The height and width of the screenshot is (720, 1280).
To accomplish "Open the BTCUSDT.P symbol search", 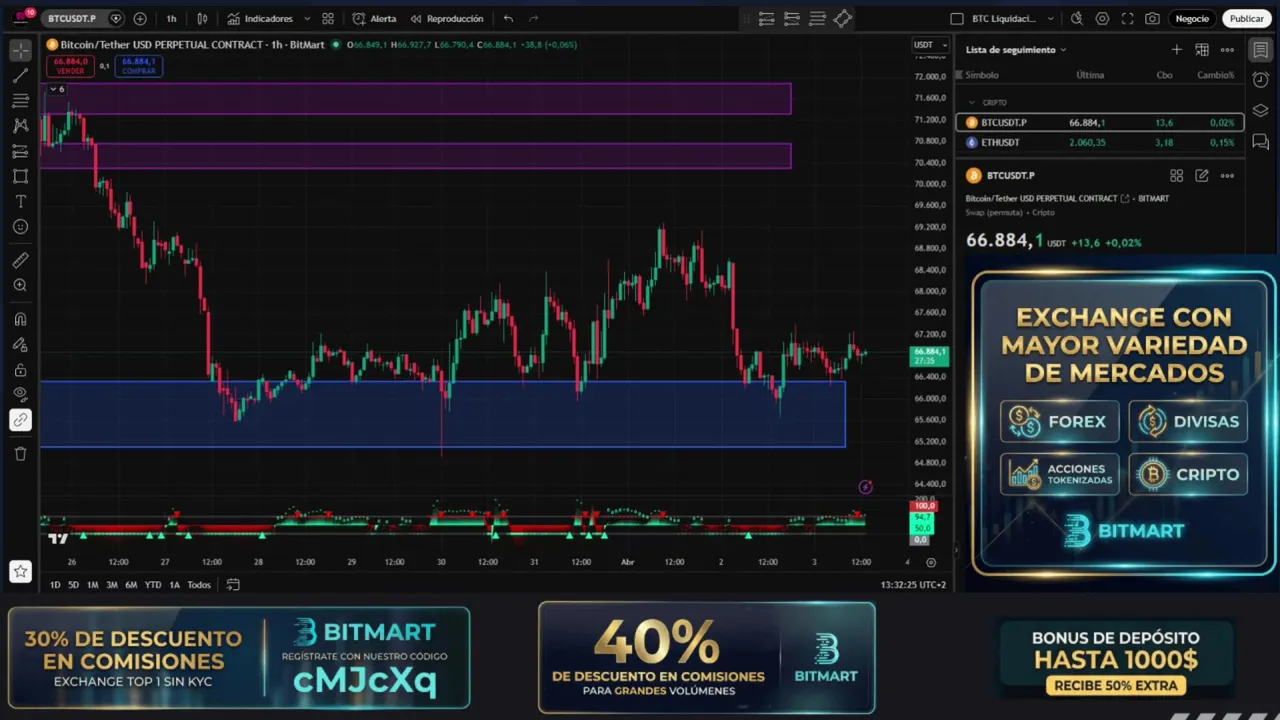I will tap(72, 18).
